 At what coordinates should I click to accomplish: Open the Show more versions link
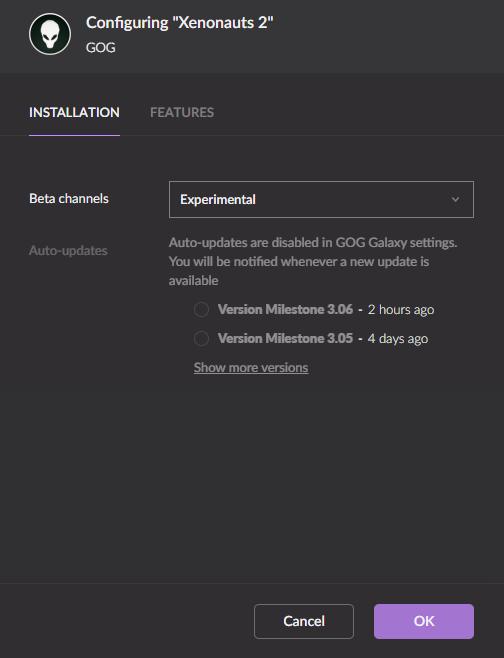coord(251,368)
